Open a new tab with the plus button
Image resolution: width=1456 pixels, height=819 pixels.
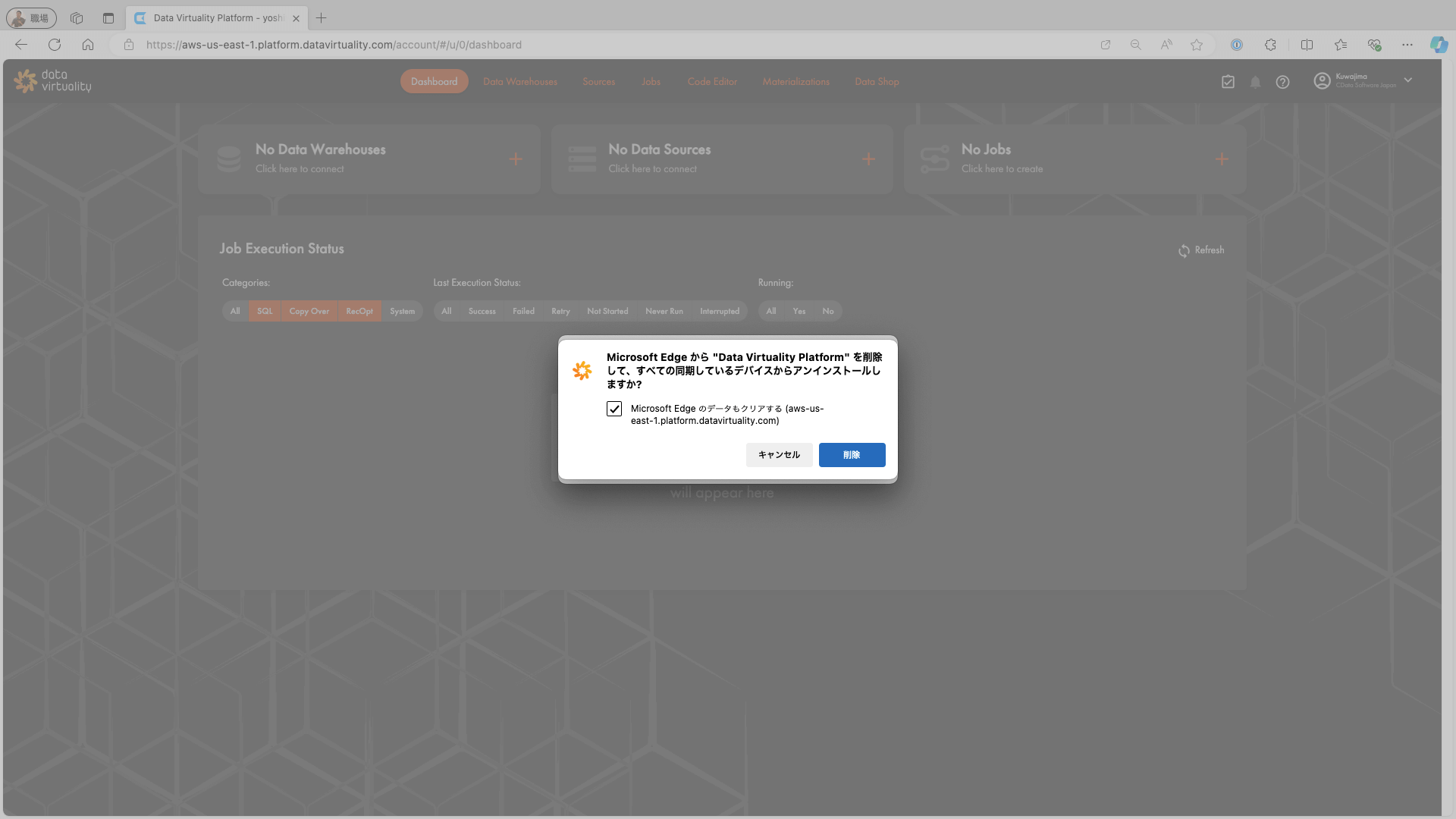[x=322, y=17]
